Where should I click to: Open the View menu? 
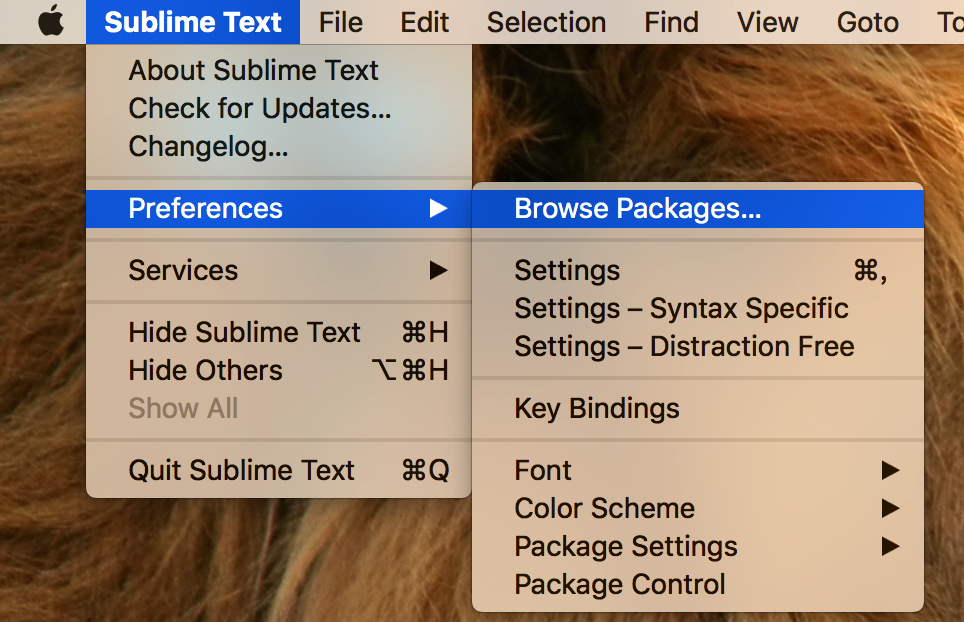767,22
